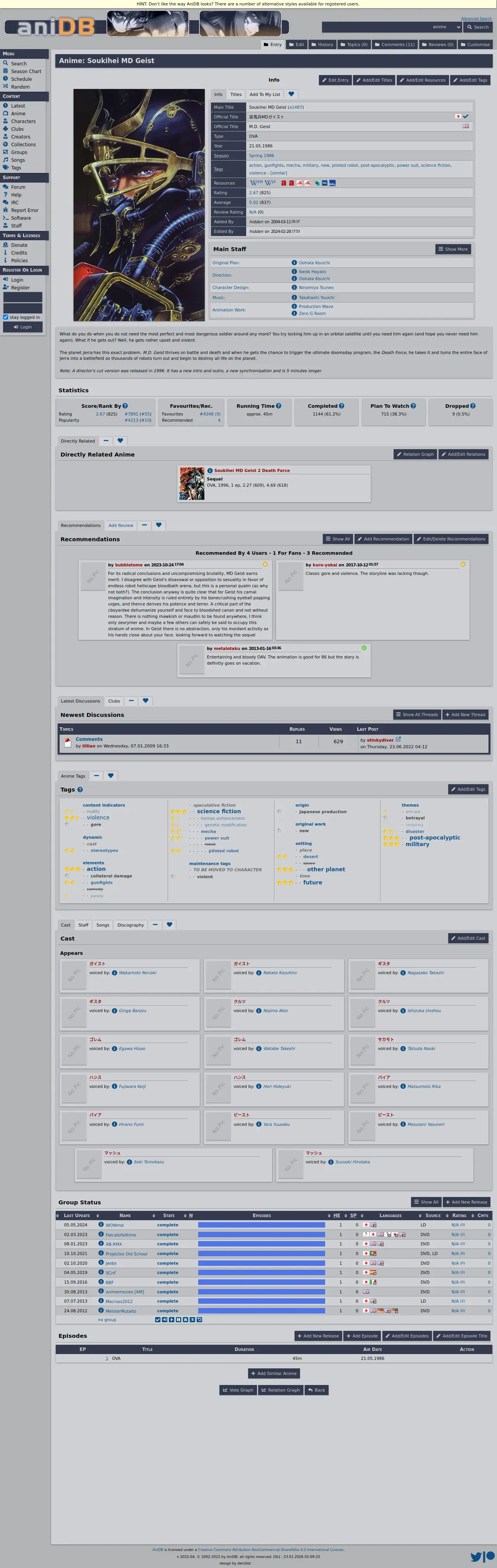This screenshot has width=497, height=1568.
Task: Switch to the History tab
Action: pos(322,44)
